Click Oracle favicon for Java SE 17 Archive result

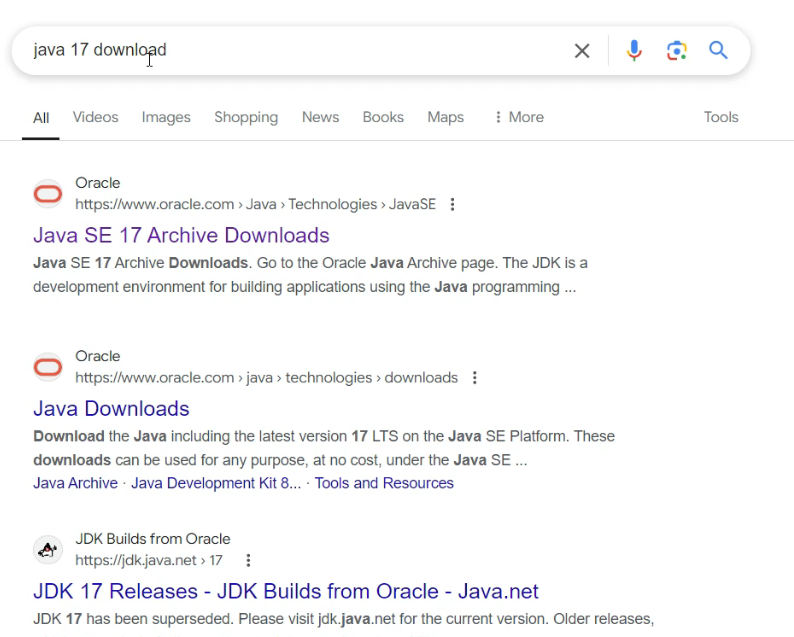click(48, 193)
